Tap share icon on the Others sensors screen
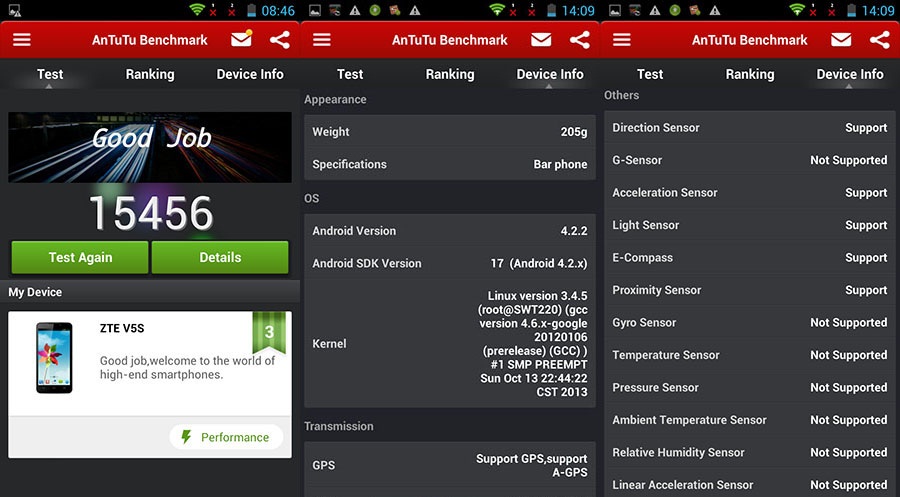This screenshot has width=900, height=497. point(879,40)
